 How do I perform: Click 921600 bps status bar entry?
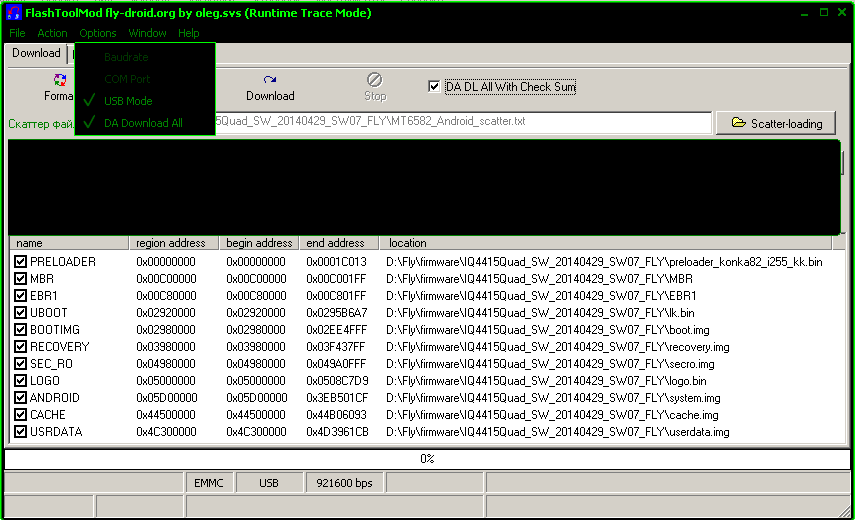pyautogui.click(x=345, y=483)
